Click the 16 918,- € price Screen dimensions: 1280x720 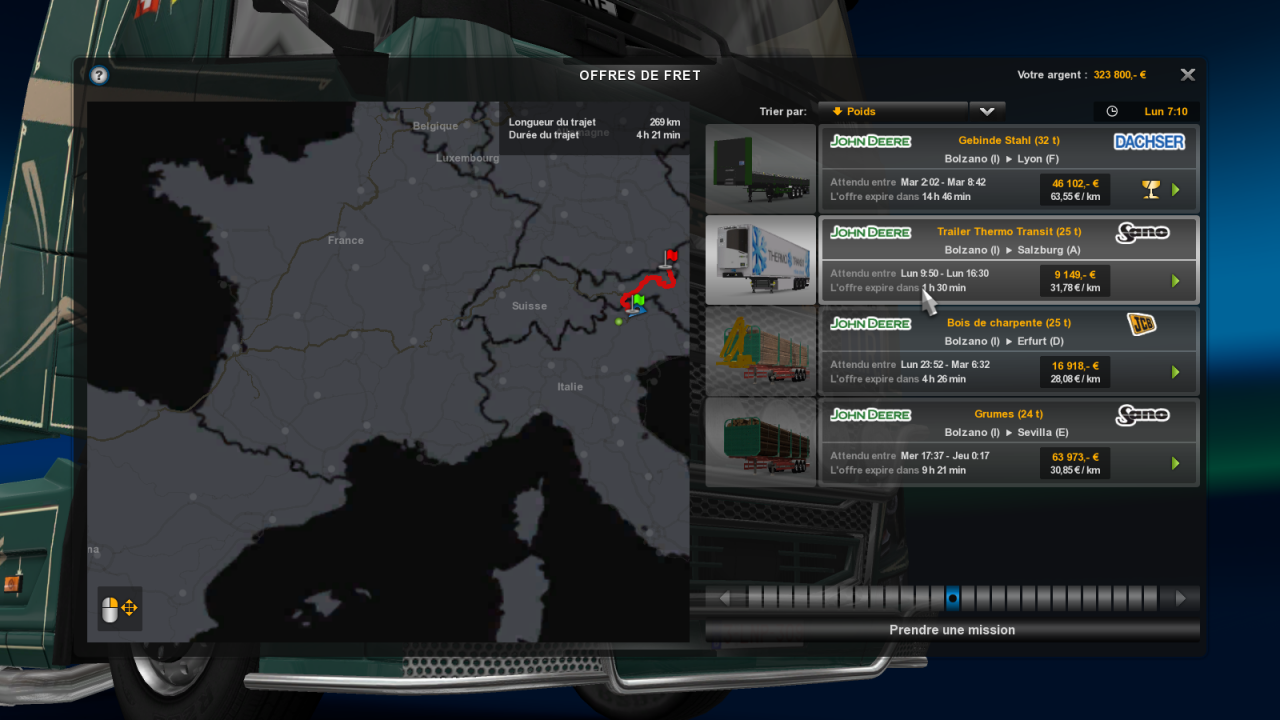[x=1075, y=365]
